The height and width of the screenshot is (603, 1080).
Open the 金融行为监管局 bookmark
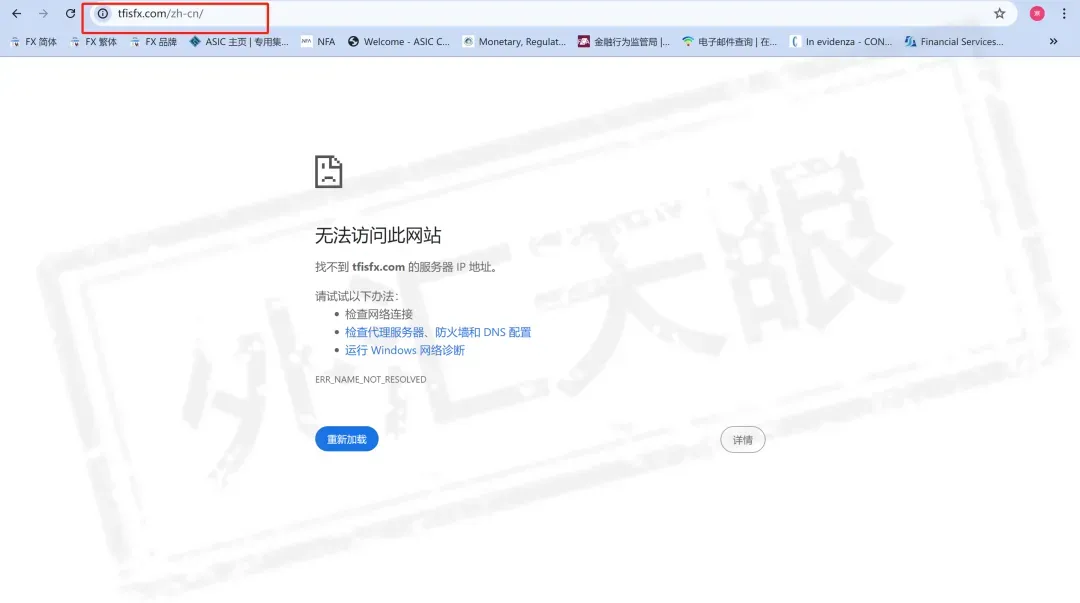[x=624, y=41]
